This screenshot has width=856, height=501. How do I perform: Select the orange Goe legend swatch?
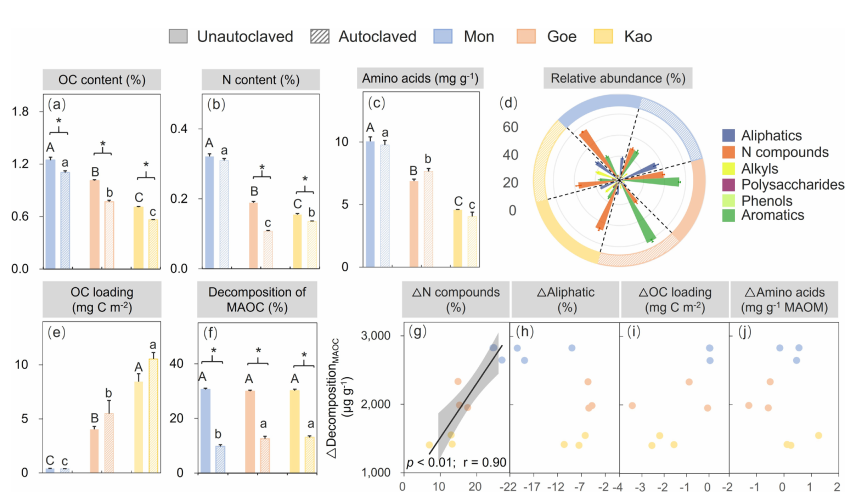pos(531,36)
